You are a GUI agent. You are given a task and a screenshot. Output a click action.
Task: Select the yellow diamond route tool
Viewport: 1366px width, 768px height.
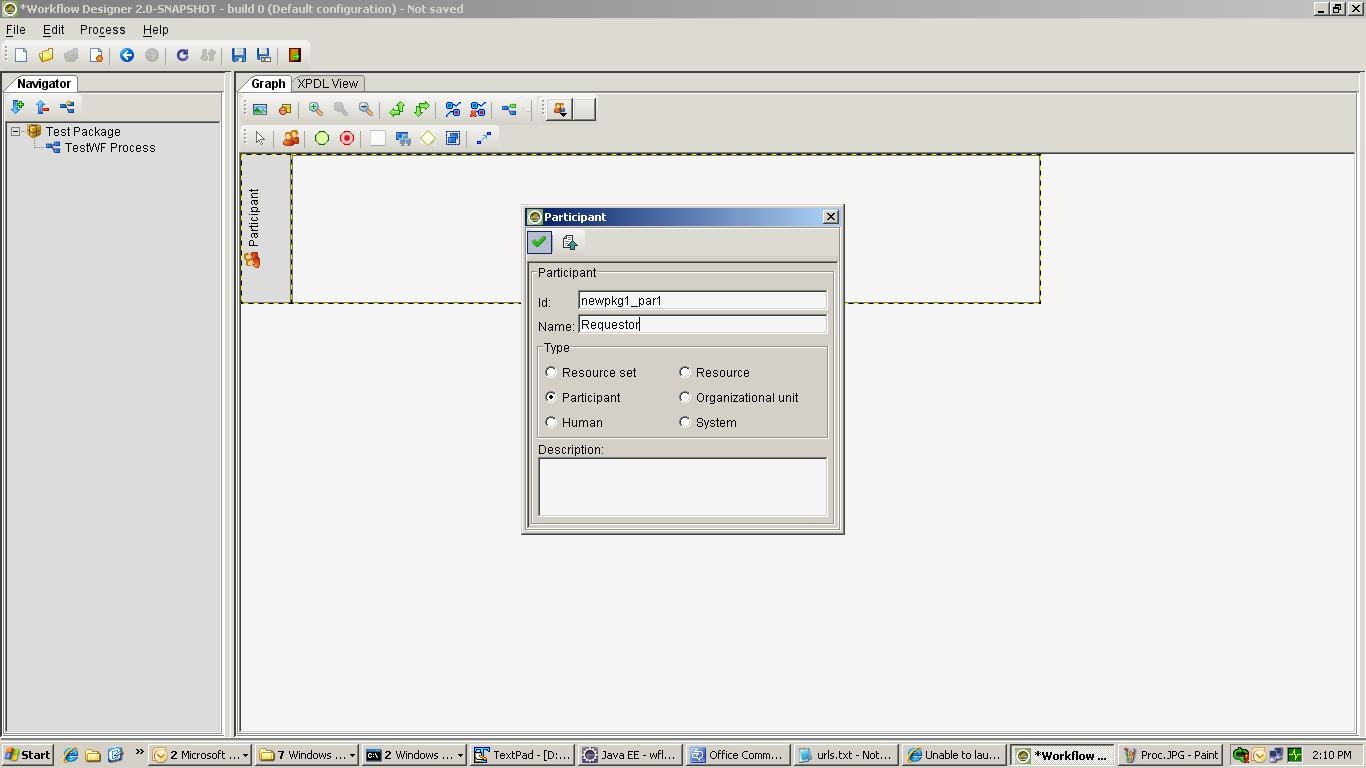428,139
